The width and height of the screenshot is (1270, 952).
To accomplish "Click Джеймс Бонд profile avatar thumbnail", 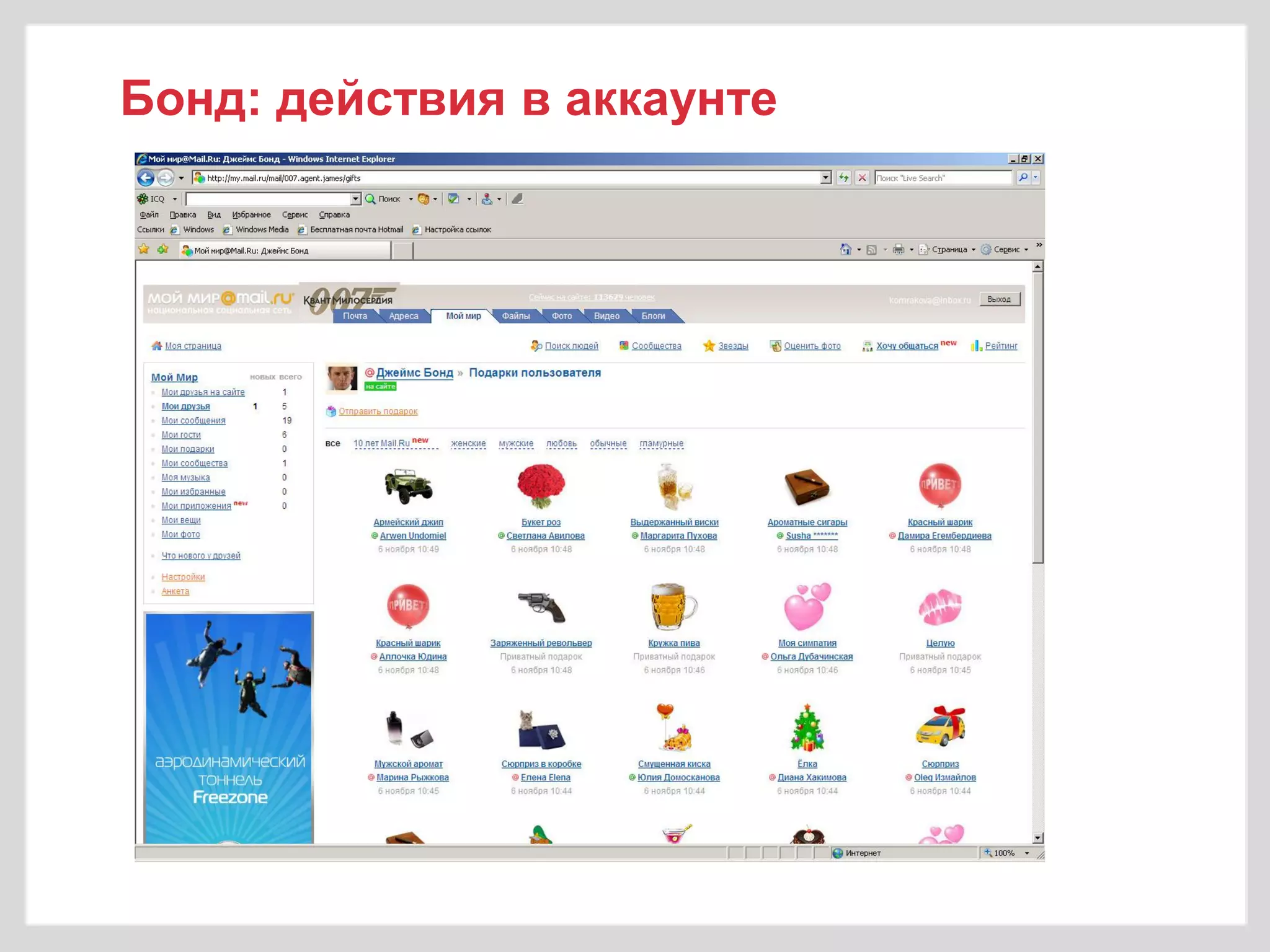I will [x=342, y=378].
